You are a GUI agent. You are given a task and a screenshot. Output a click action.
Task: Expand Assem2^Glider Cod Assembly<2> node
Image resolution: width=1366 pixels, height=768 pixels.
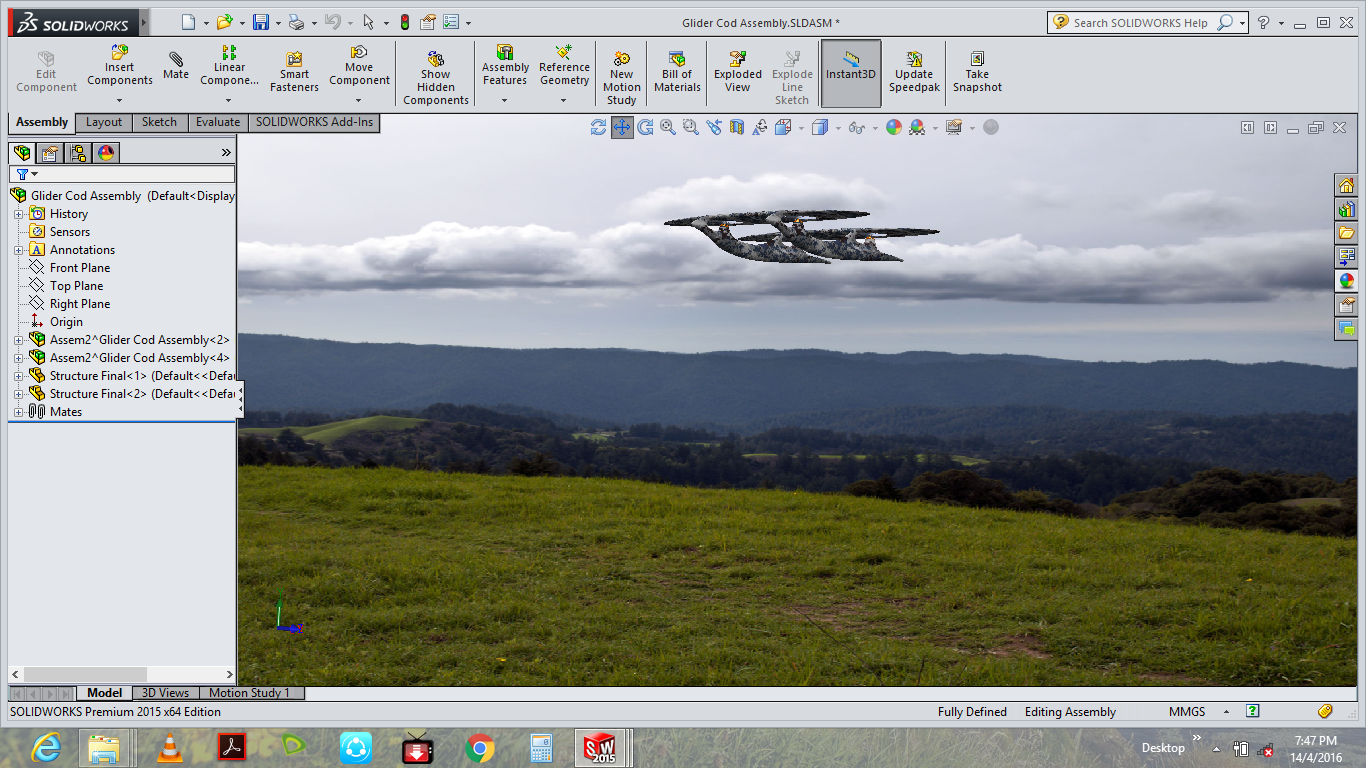(18, 340)
